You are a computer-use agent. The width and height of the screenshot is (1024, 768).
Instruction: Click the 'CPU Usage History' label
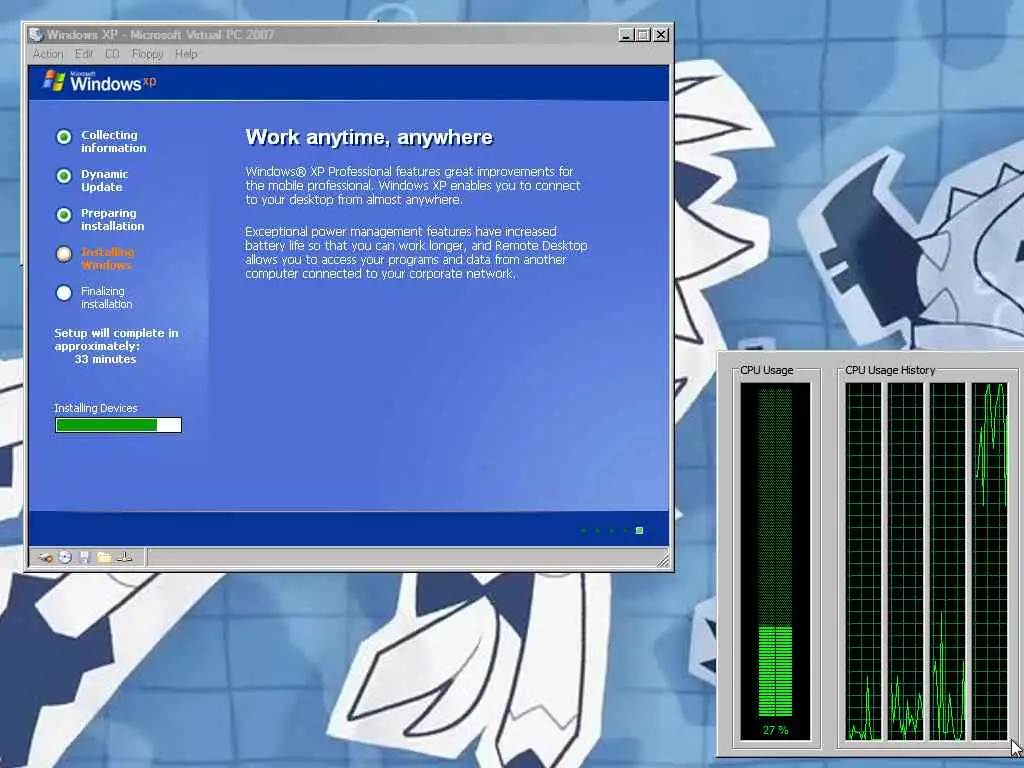click(x=889, y=370)
